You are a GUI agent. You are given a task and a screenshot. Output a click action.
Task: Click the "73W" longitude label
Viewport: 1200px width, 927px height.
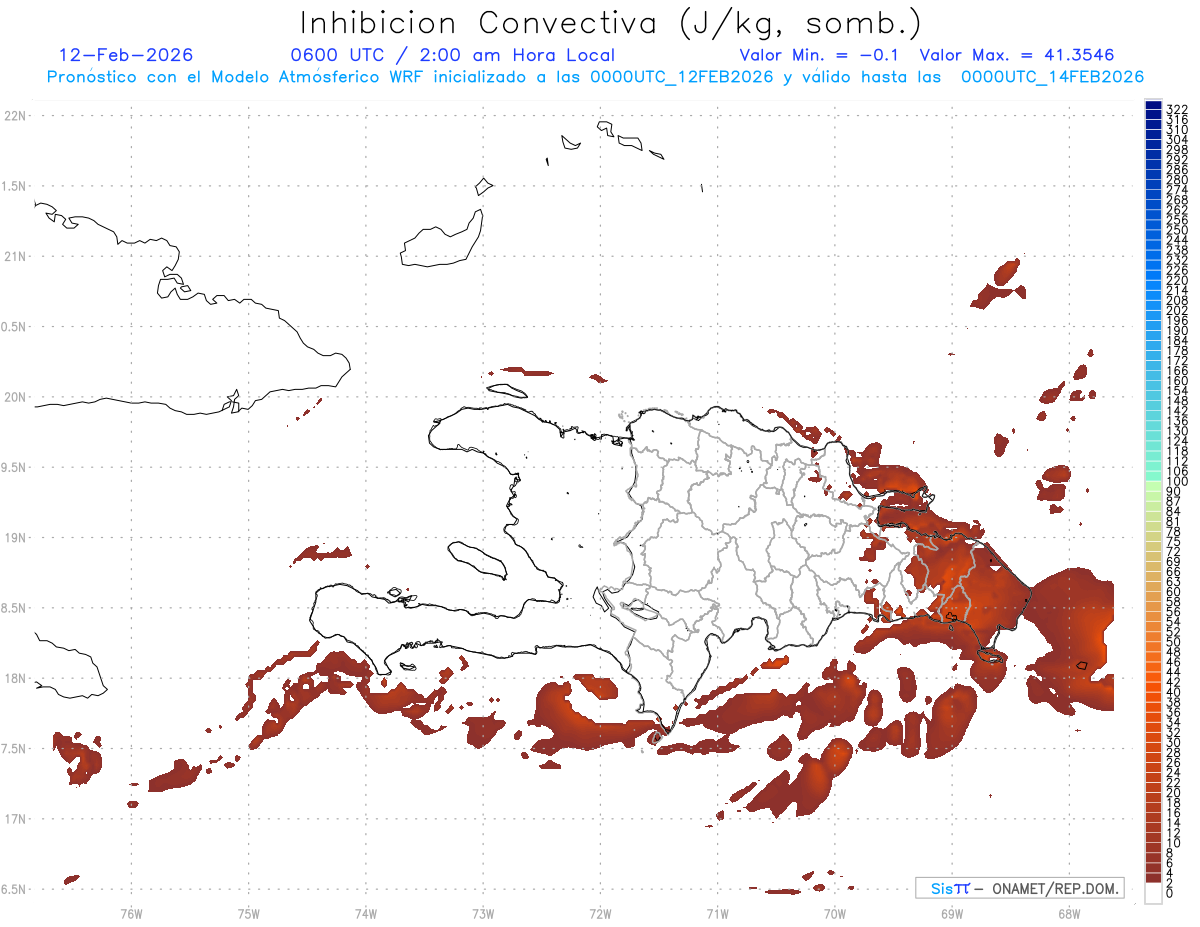point(483,913)
